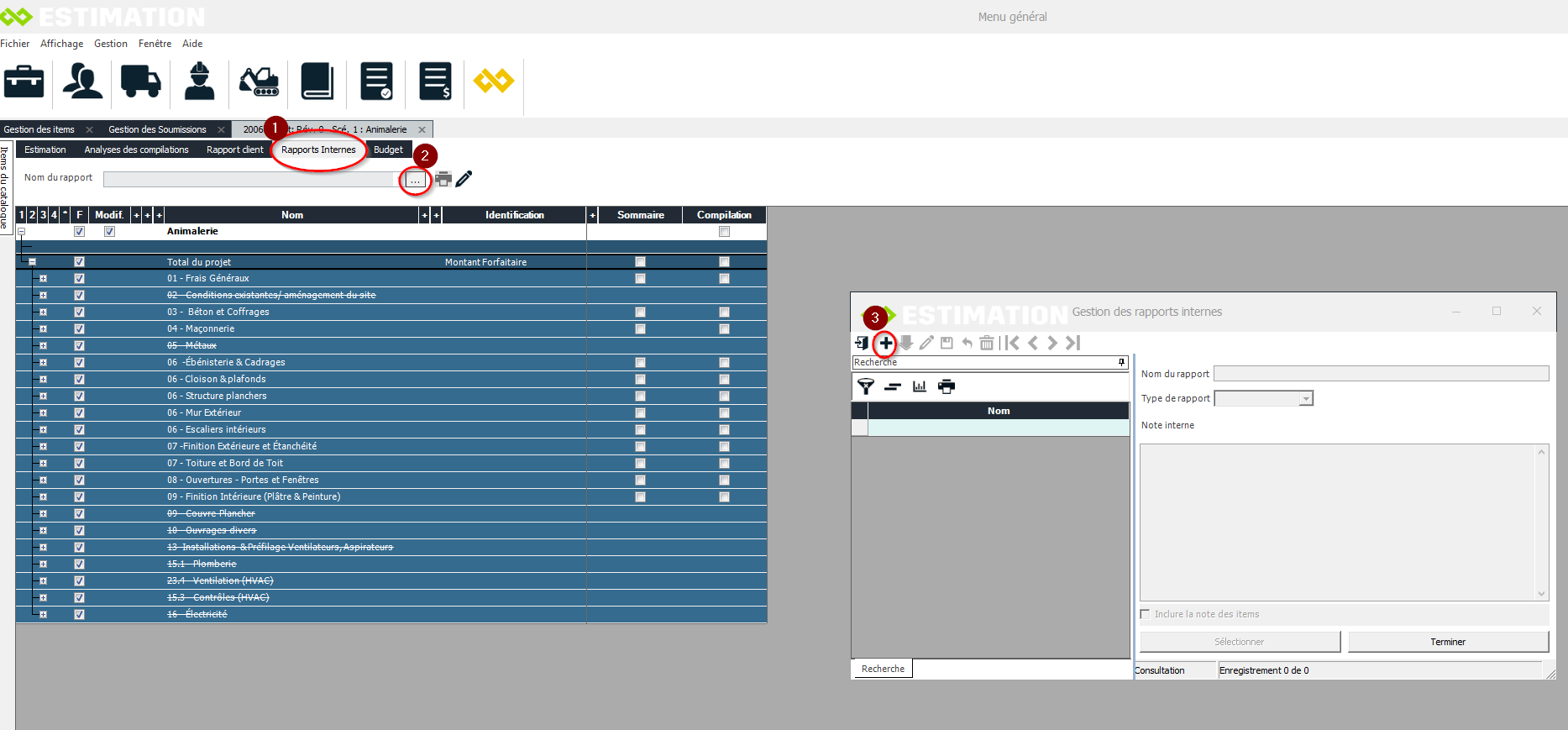
Task: Click the construction worker toolbar icon
Action: tap(199, 81)
